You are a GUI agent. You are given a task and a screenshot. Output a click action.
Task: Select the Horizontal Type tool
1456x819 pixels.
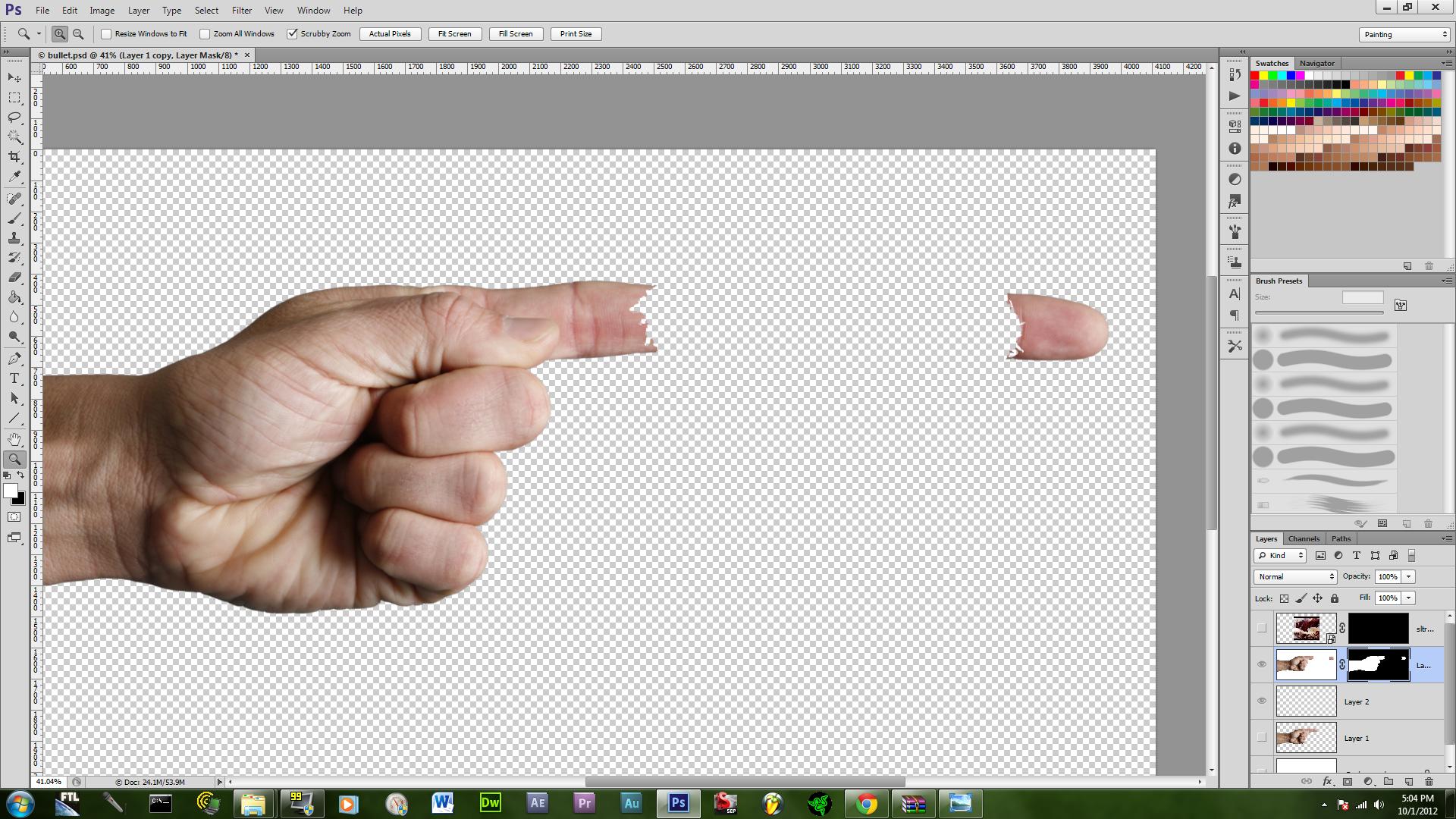[14, 378]
